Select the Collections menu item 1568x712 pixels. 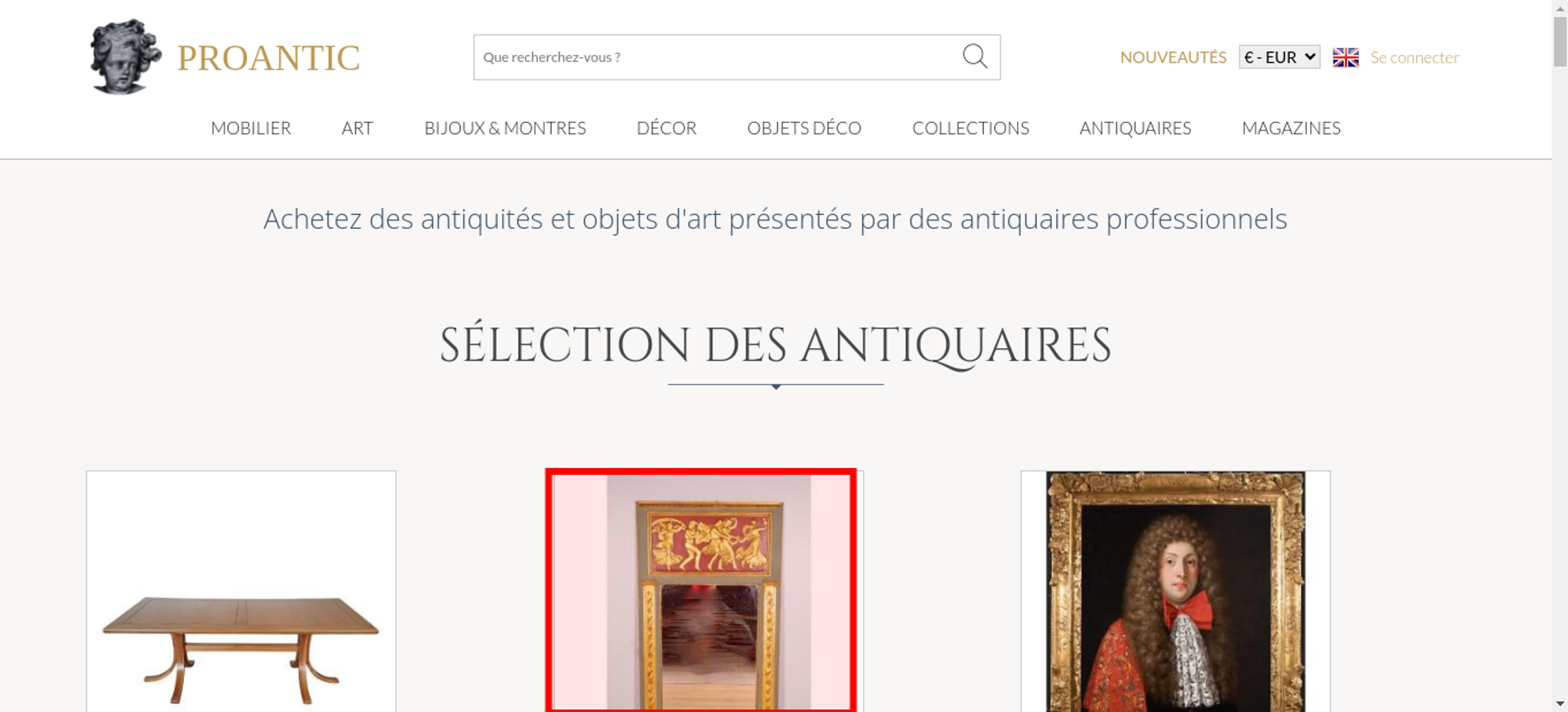[x=970, y=128]
